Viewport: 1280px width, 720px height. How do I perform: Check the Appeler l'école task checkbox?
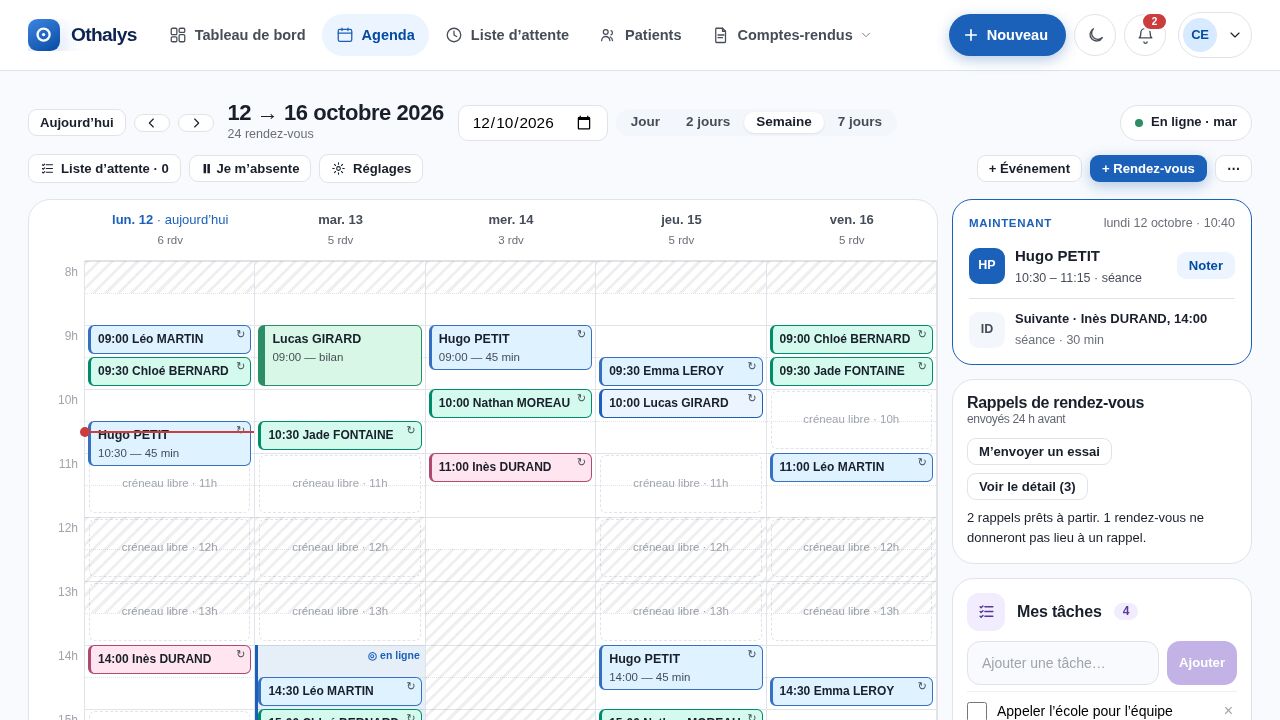(977, 711)
